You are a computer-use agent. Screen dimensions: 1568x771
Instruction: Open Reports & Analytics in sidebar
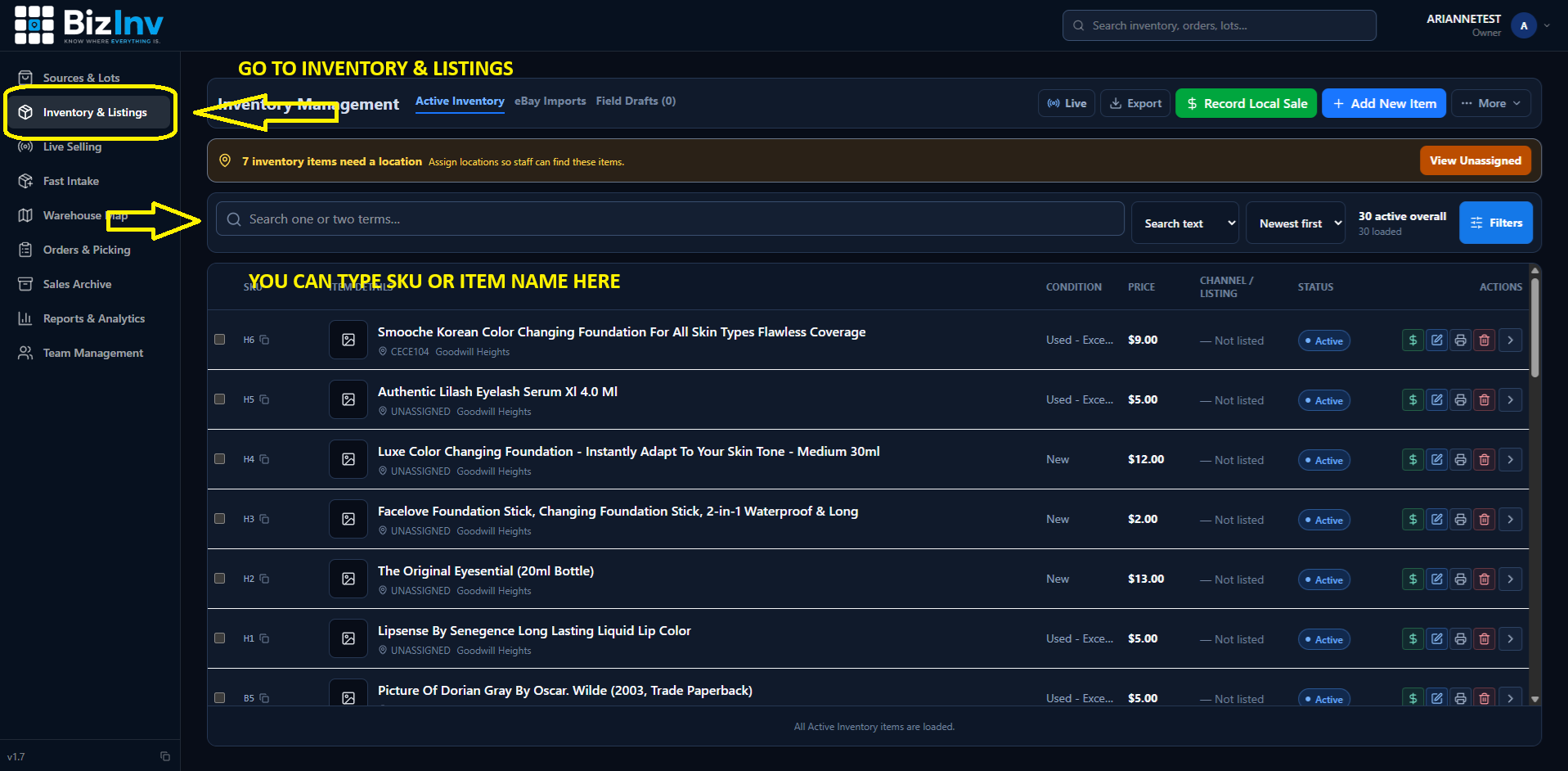(93, 318)
